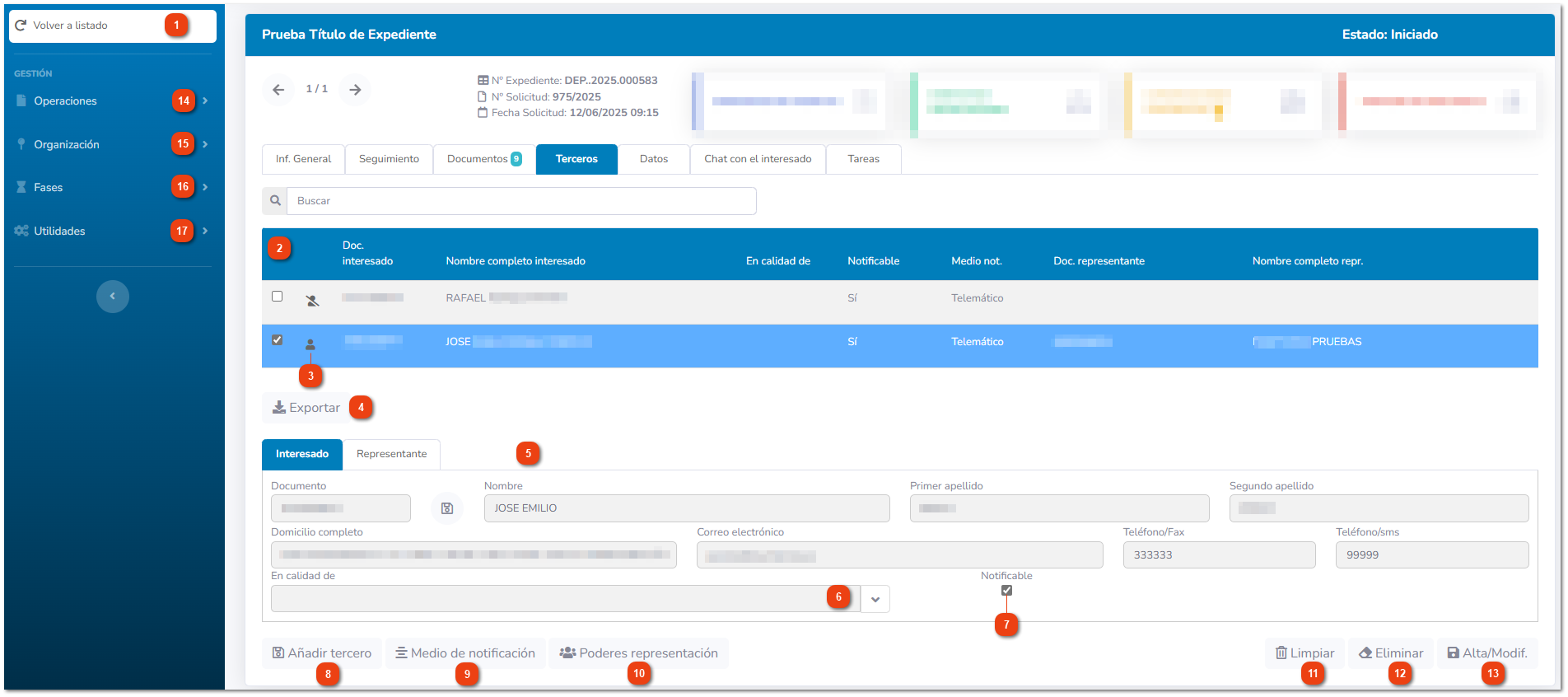Click the Domicilio completo field
1568x697 pixels.
point(474,555)
